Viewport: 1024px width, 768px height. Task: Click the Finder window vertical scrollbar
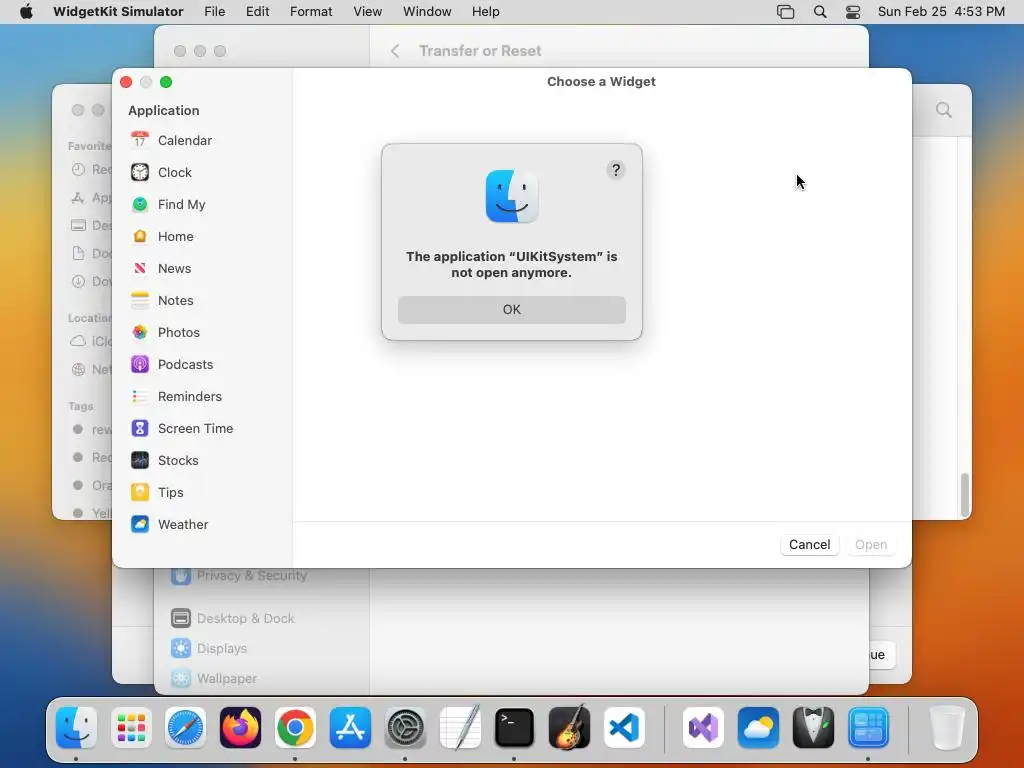coord(965,494)
